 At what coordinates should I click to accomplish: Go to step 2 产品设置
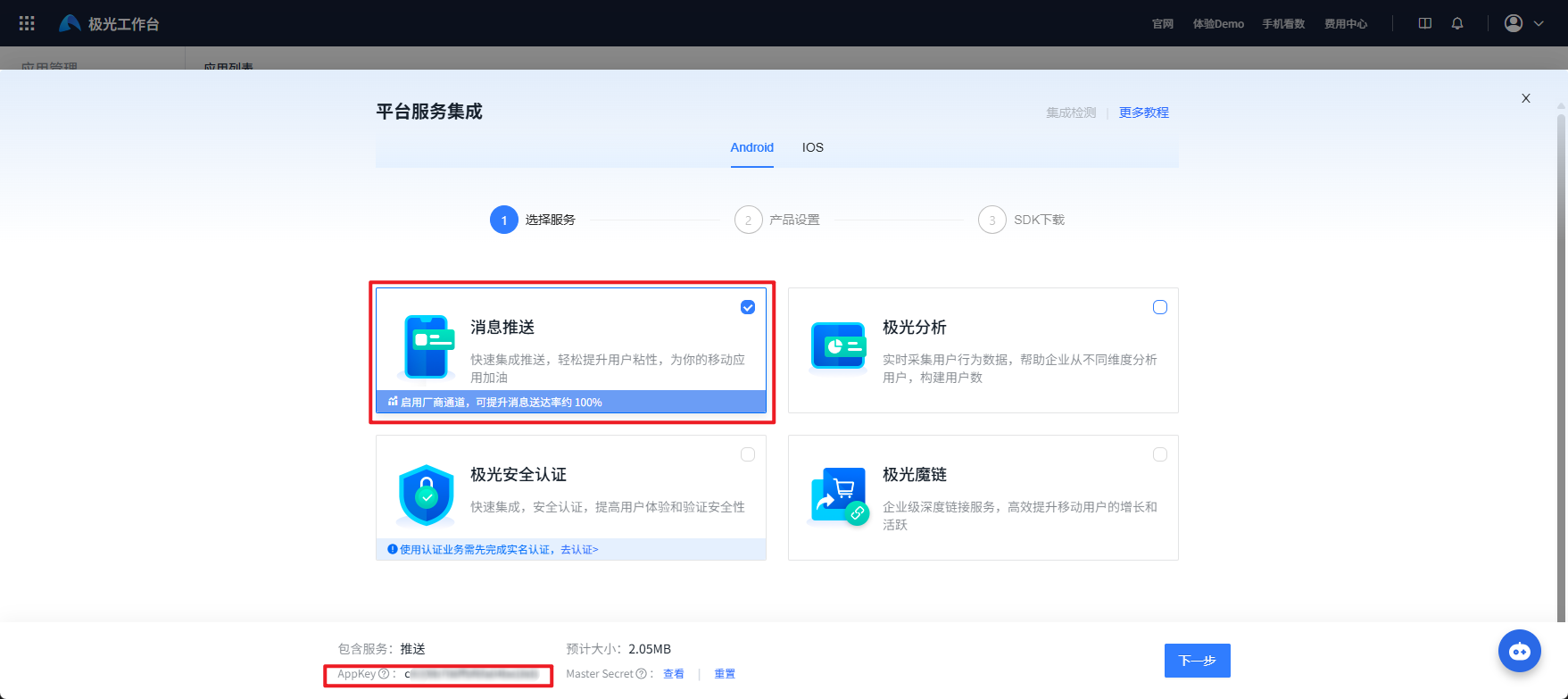coord(777,220)
